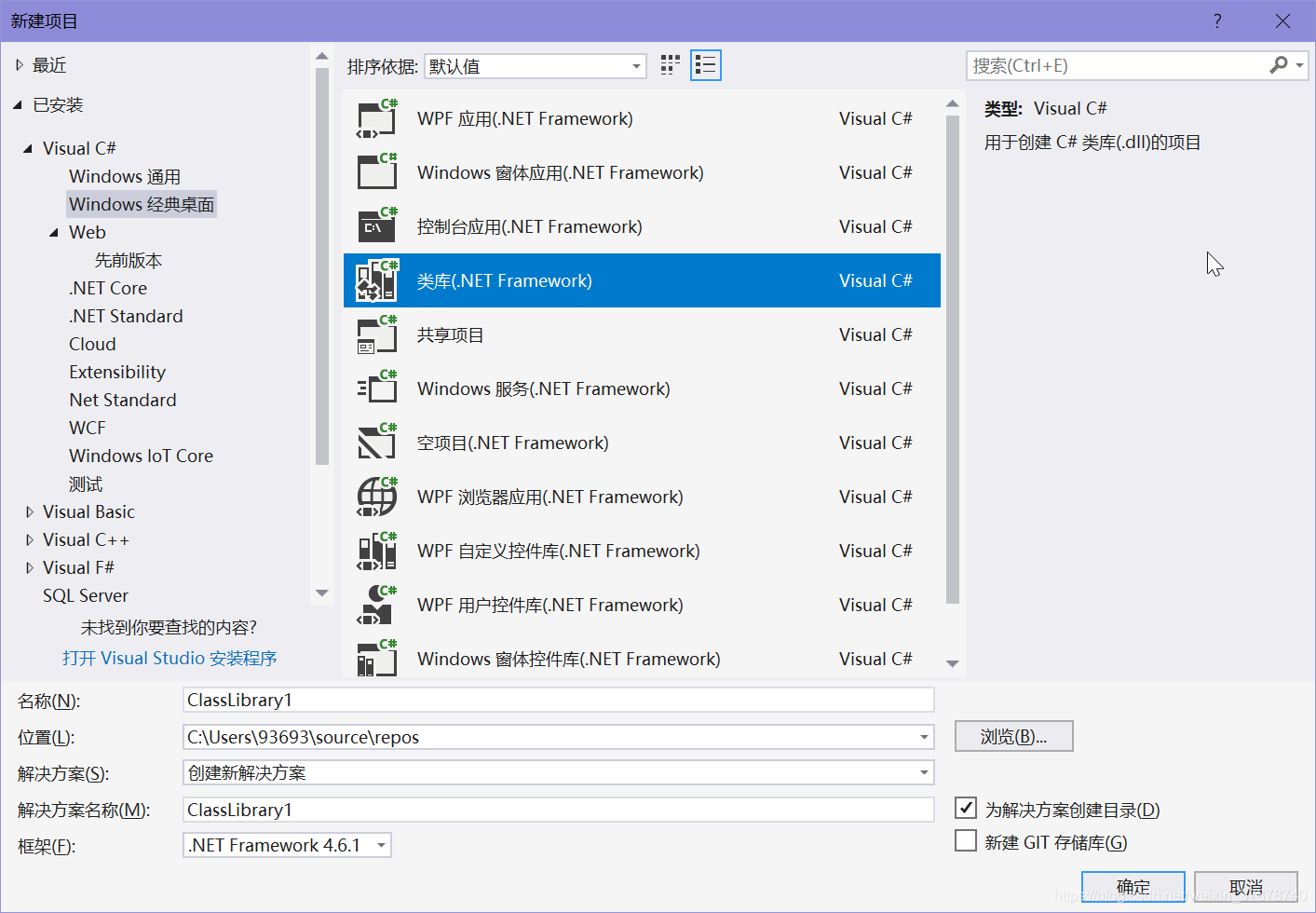This screenshot has height=913, width=1316.
Task: Select the WCF category
Action: (x=88, y=428)
